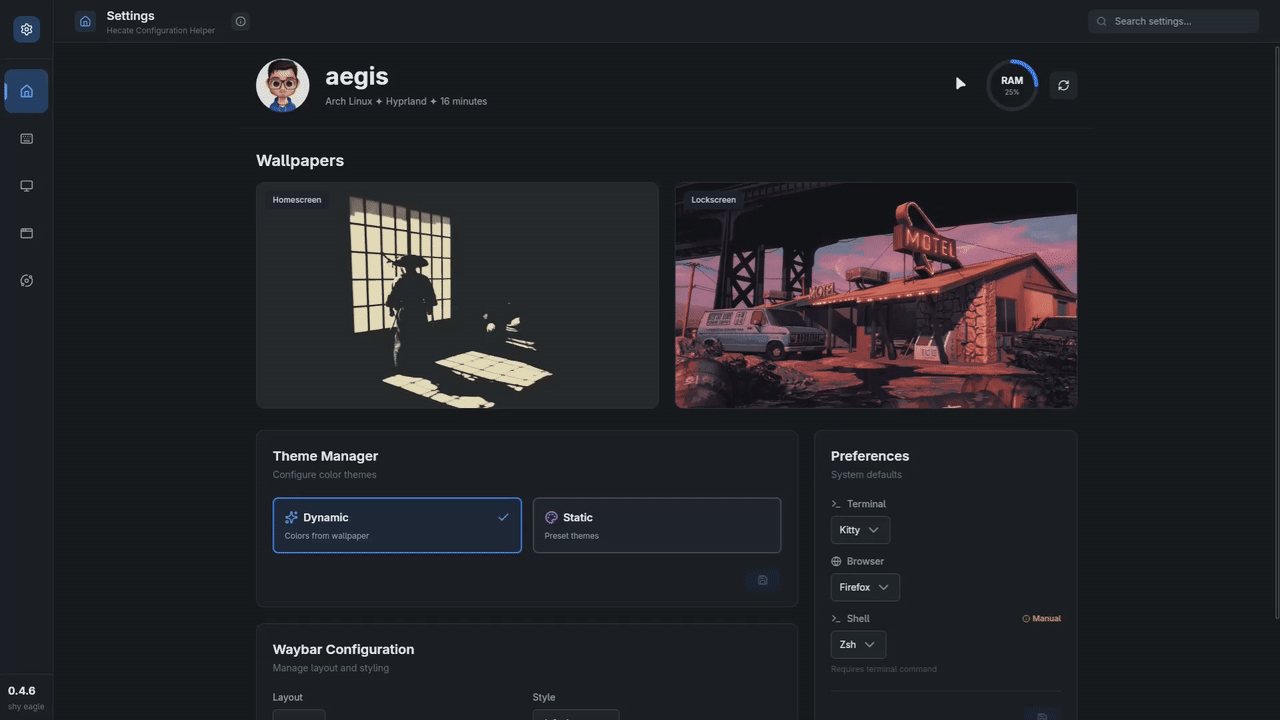Click the 'Hecate Configuration Helper' subtitle
Screen dimensions: 1280x720
[161, 30]
